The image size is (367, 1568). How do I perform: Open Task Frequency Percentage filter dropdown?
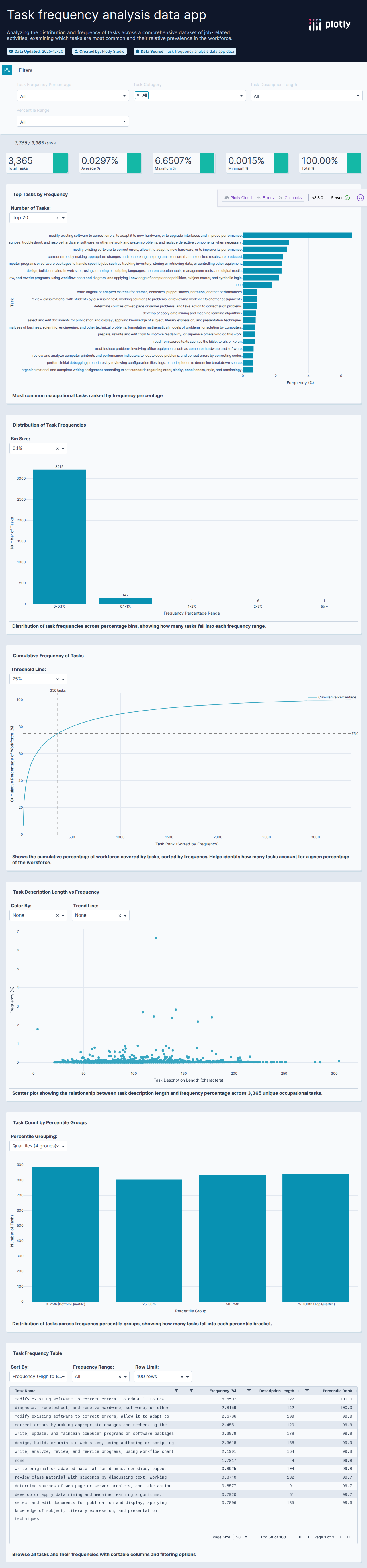[x=73, y=96]
